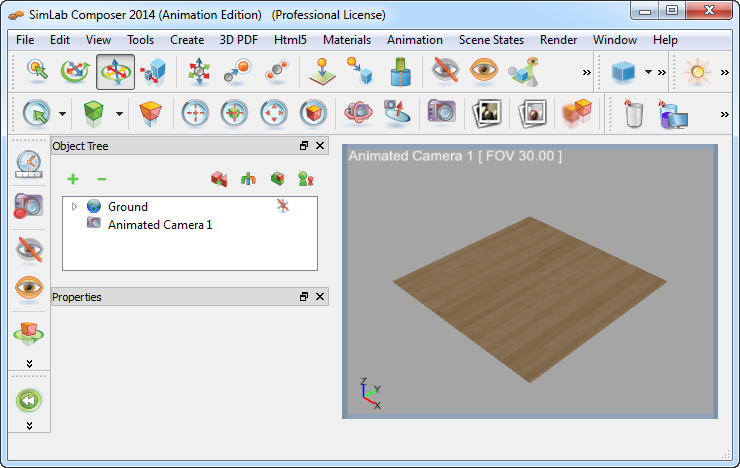Toggle the crossed-out eye hide icon in top toolbar
The width and height of the screenshot is (740, 468).
click(x=445, y=70)
